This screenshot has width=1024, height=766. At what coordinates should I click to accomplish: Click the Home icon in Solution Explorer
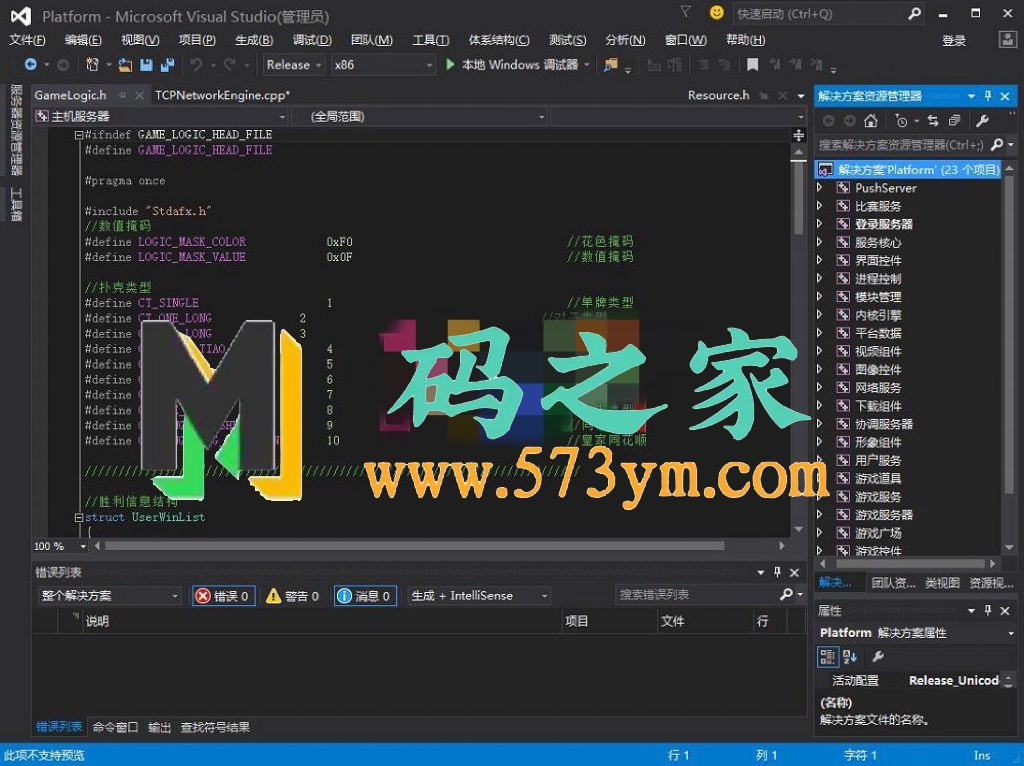[x=871, y=121]
